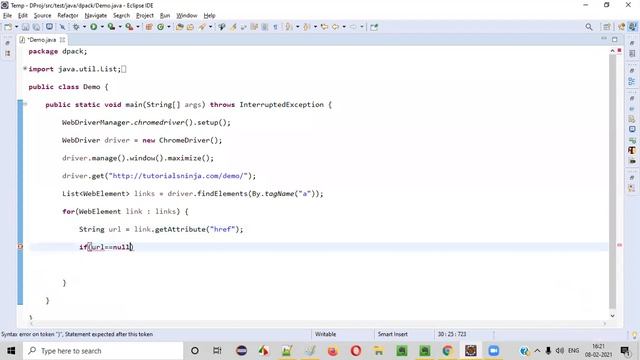Screen dimensions: 640x360
Task: Click the Back navigation arrow icon
Action: [335, 27]
